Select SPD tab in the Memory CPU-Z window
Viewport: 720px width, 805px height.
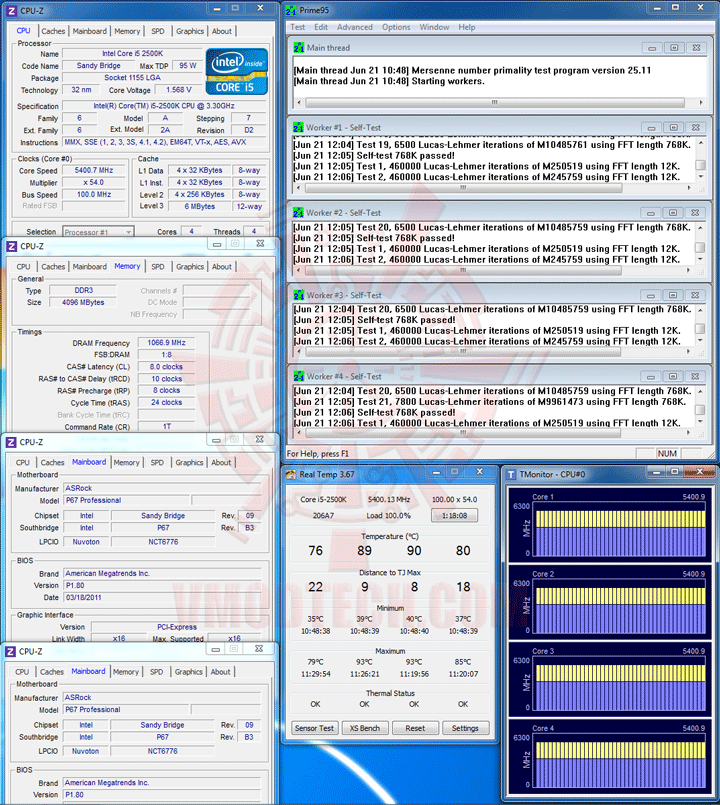(x=158, y=267)
